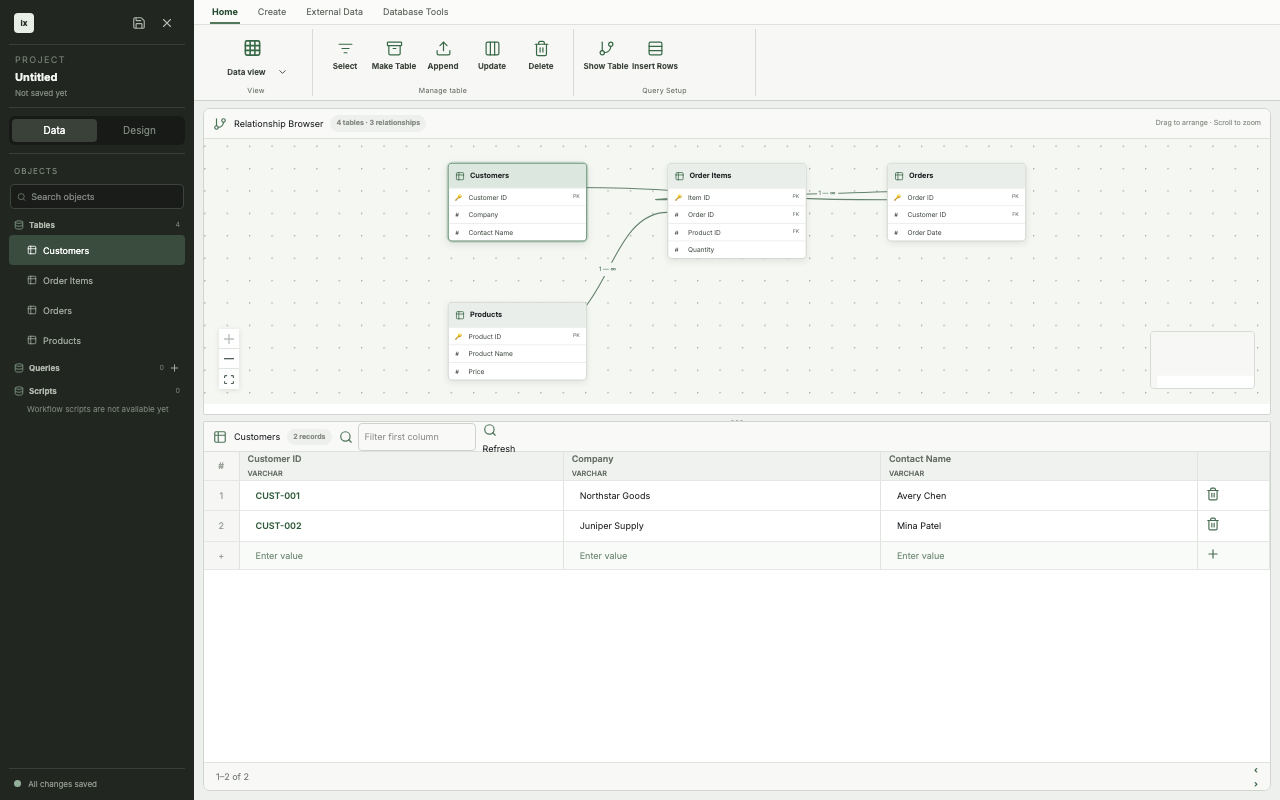Click the Update query tool
Image resolution: width=1280 pixels, height=800 pixels.
pyautogui.click(x=492, y=55)
